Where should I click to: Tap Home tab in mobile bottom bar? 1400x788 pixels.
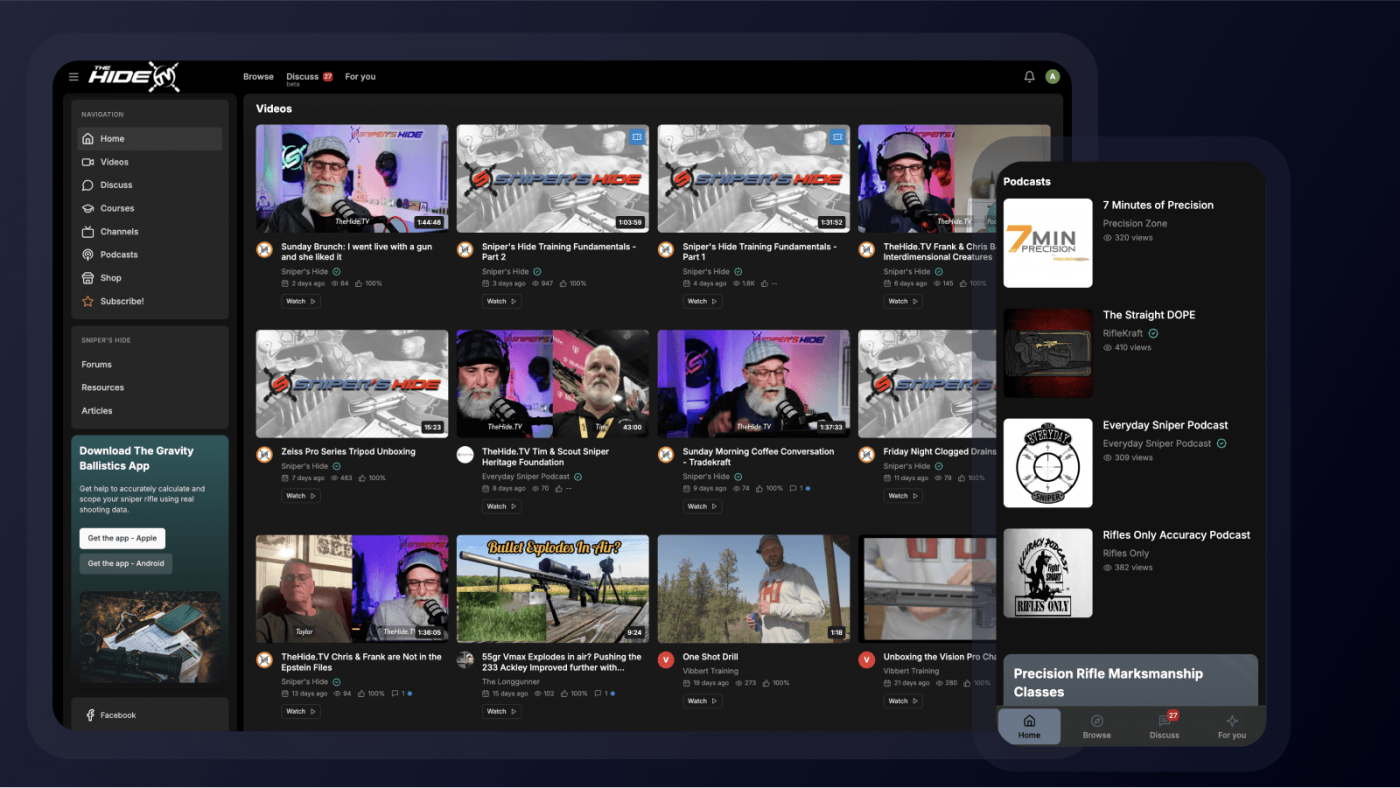1029,726
